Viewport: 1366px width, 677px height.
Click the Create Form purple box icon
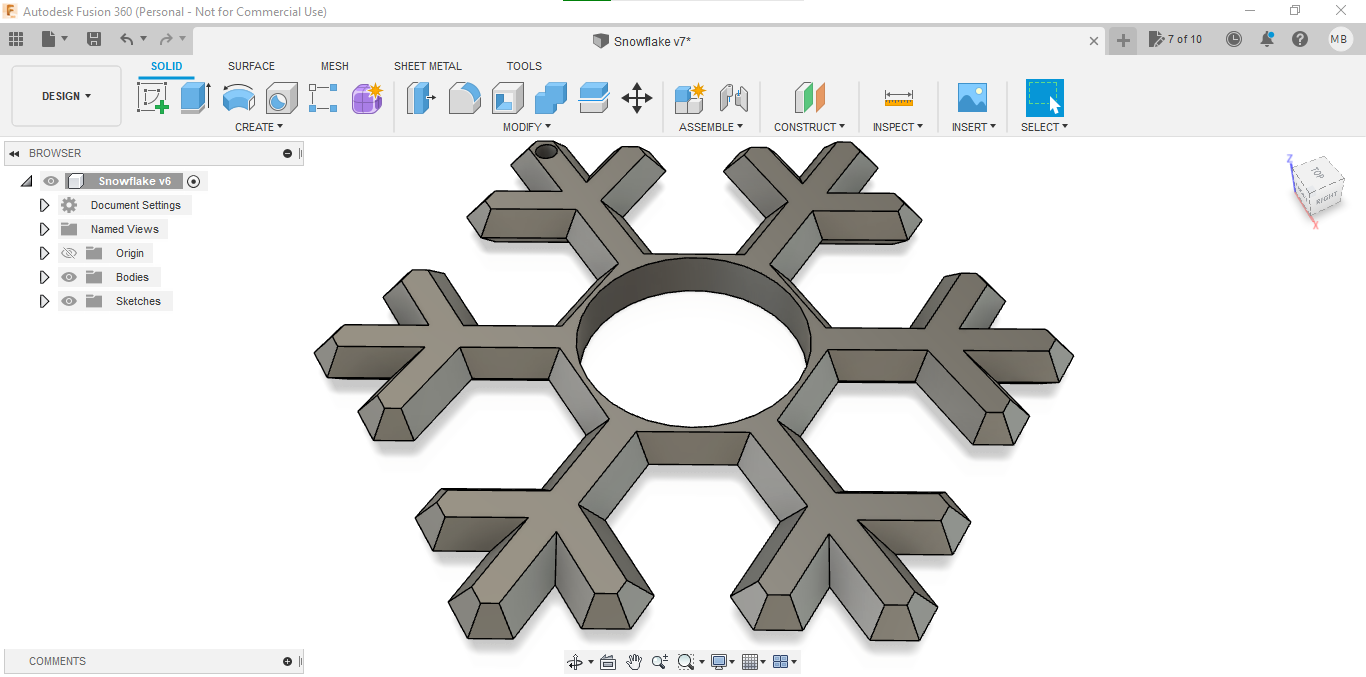pos(367,98)
